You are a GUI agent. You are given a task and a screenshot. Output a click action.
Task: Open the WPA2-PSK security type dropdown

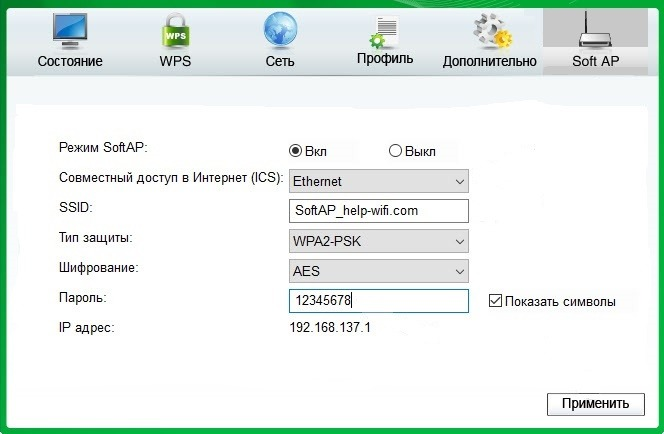click(379, 241)
